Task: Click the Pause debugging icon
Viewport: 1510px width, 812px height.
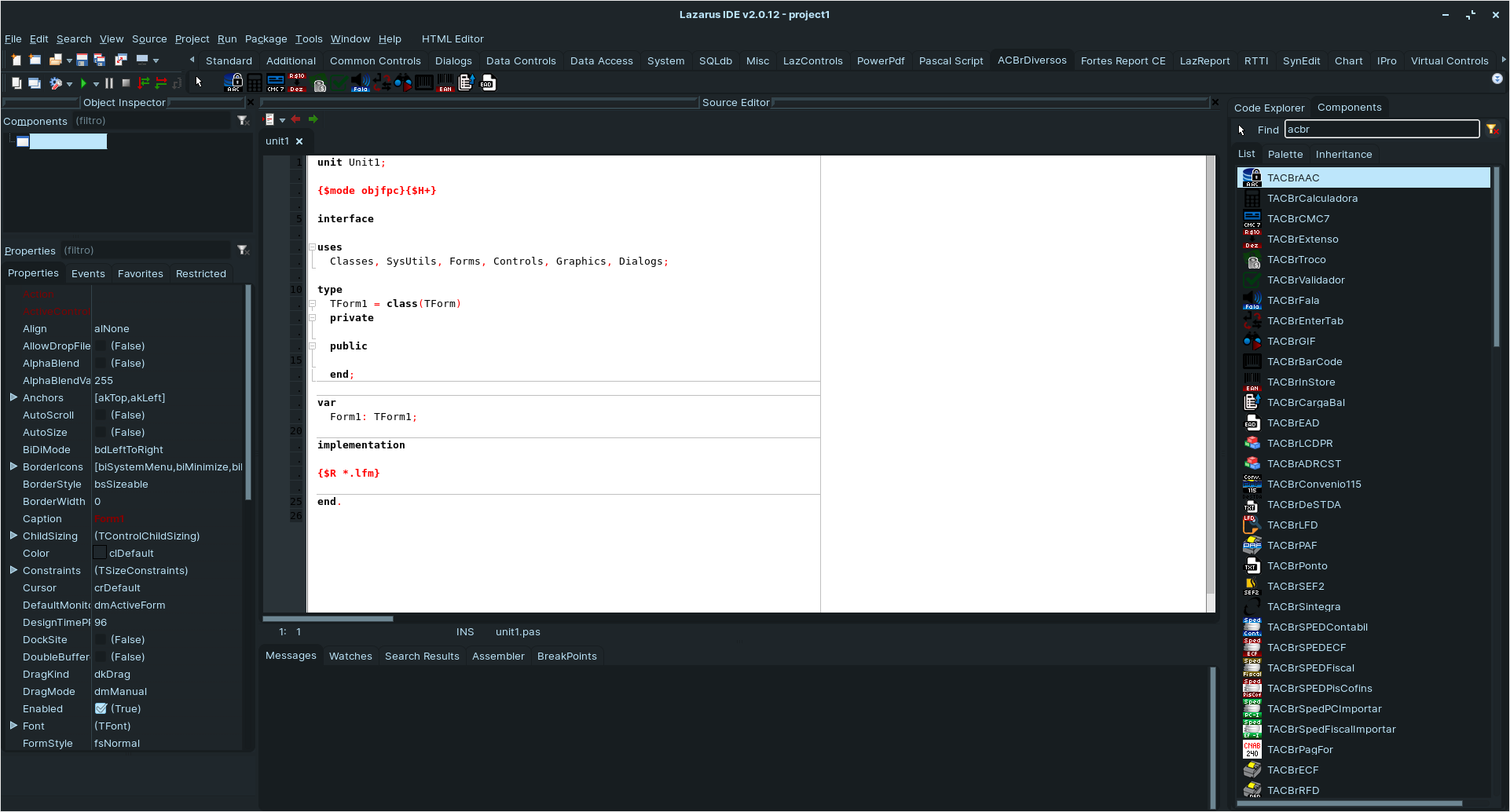Action: (x=109, y=82)
